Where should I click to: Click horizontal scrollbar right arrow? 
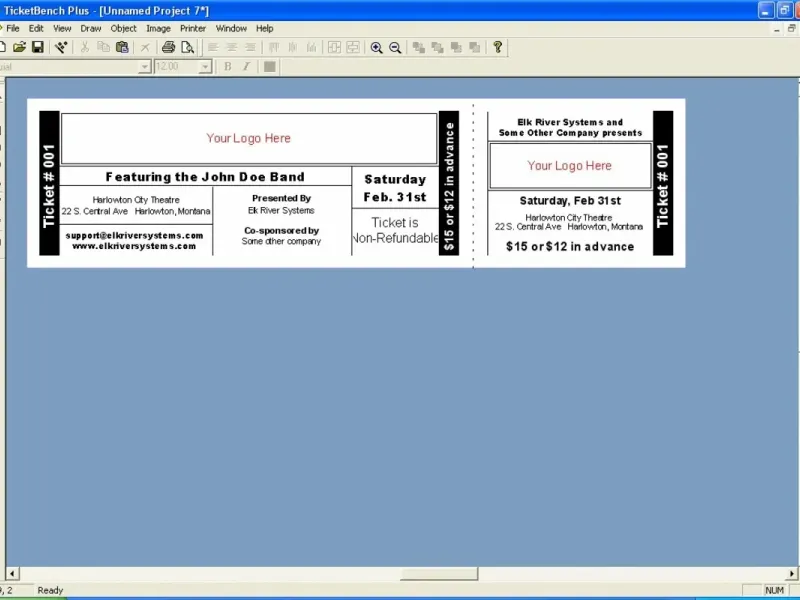pyautogui.click(x=792, y=573)
